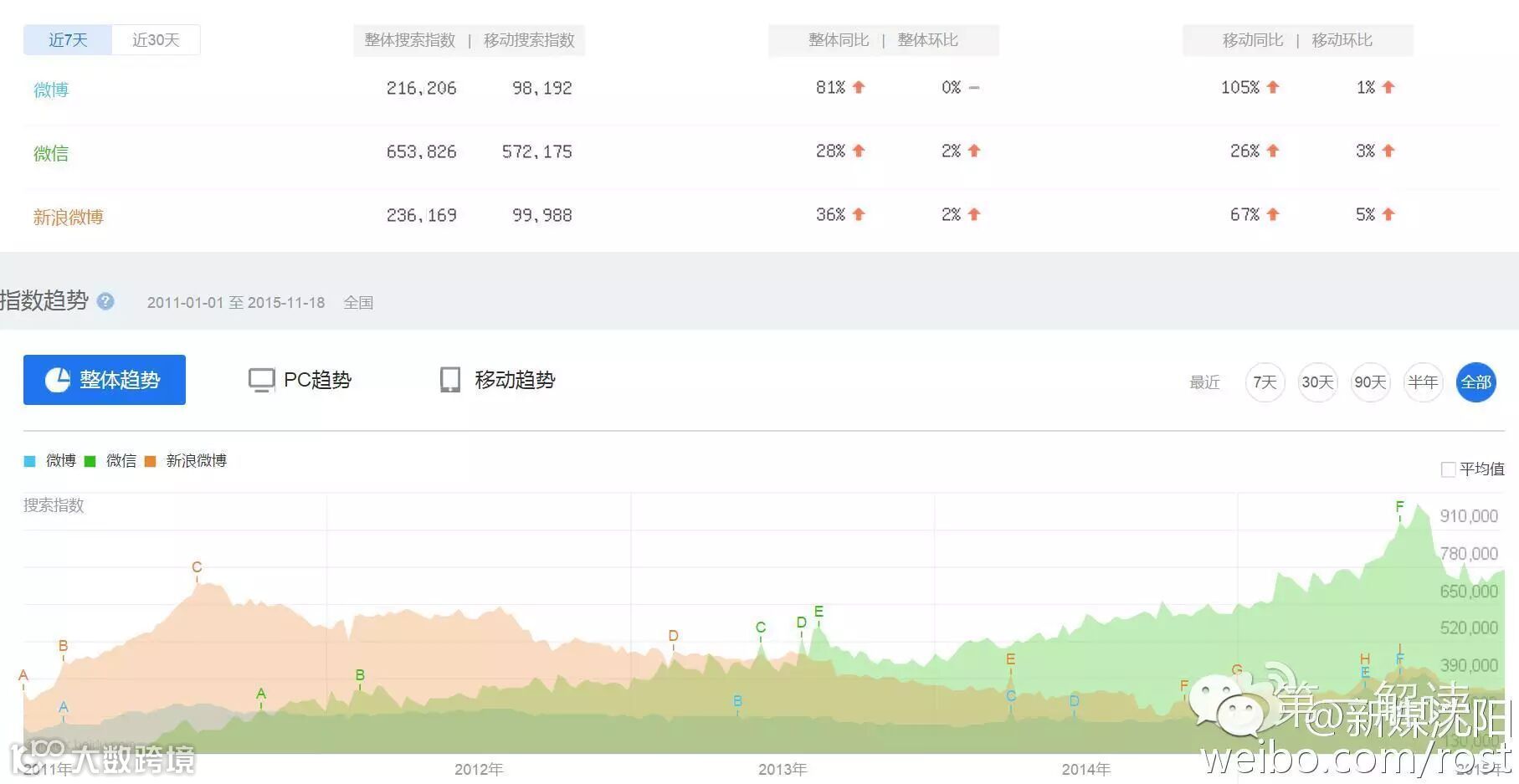
Task: Click the green 微信 legend swatch
Action: 90,461
